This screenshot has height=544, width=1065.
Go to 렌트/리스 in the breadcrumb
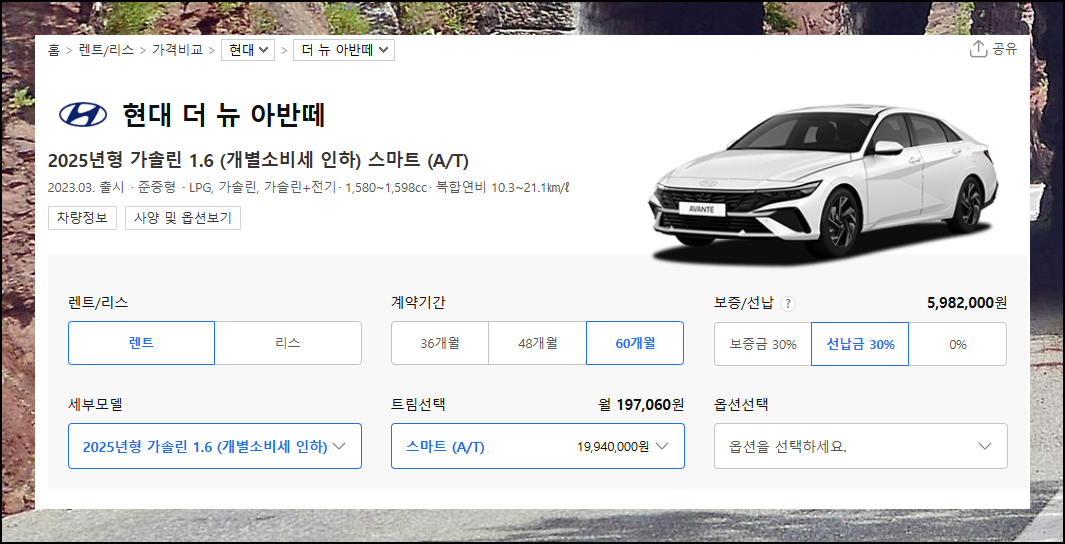(x=107, y=50)
